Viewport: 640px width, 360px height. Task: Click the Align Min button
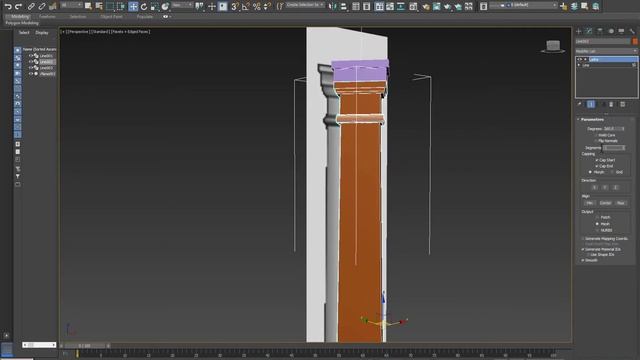(589, 203)
